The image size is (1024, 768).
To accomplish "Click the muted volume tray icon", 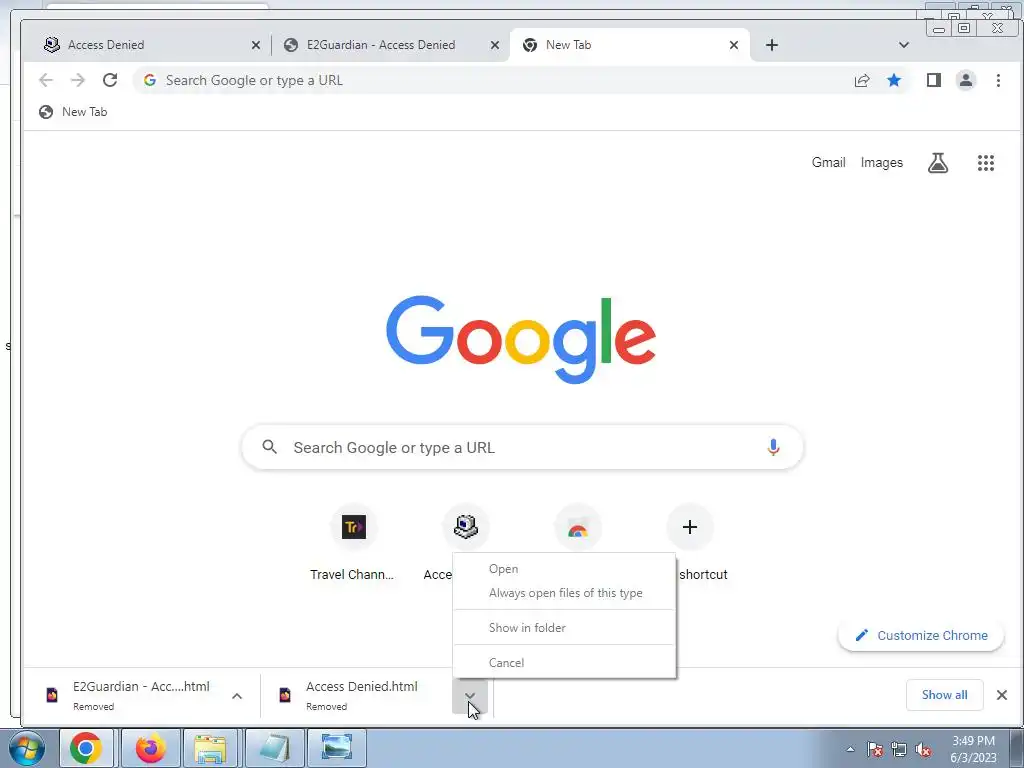I will click(923, 750).
